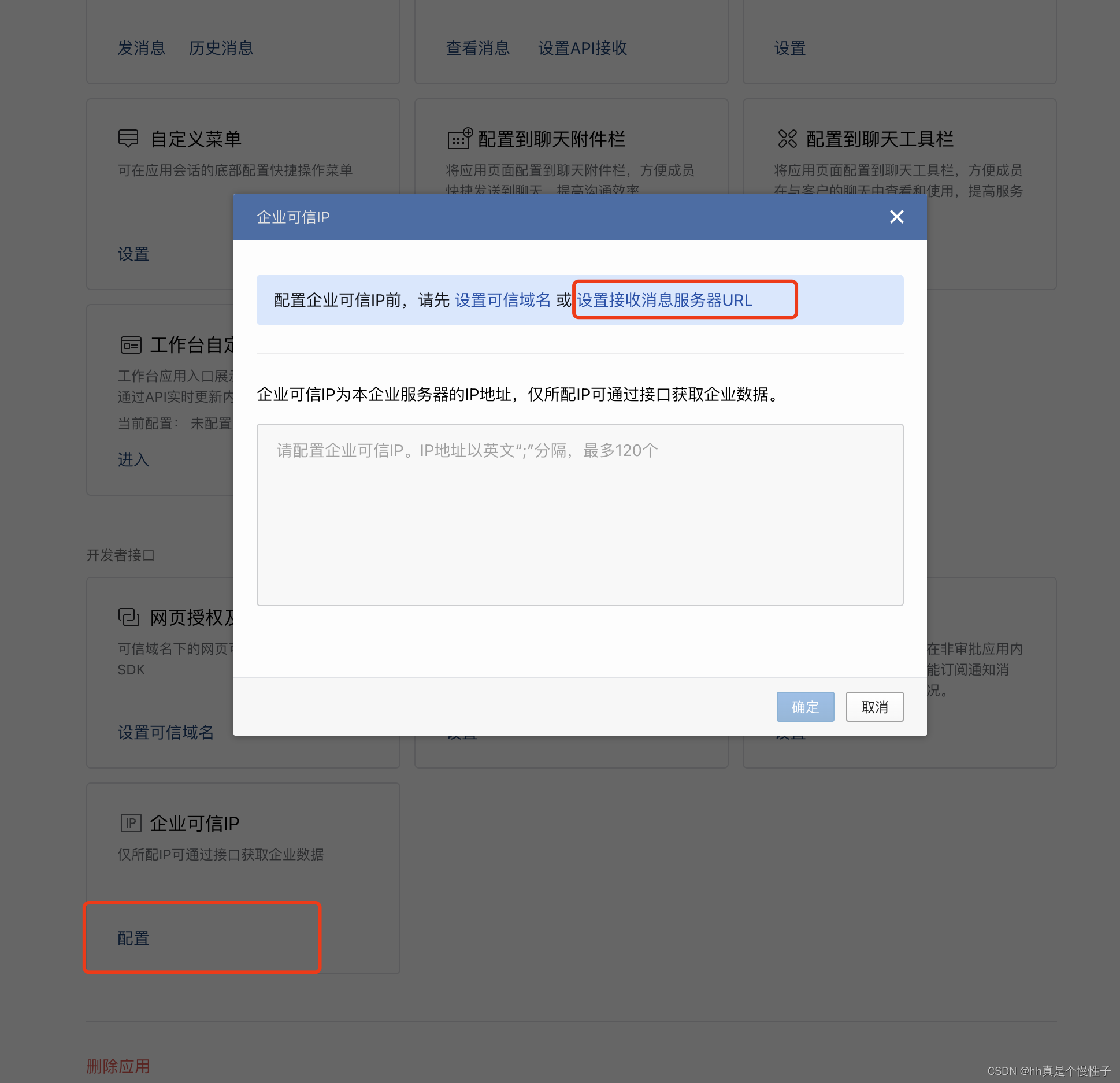Close the 企业可信IP dialog

point(896,217)
